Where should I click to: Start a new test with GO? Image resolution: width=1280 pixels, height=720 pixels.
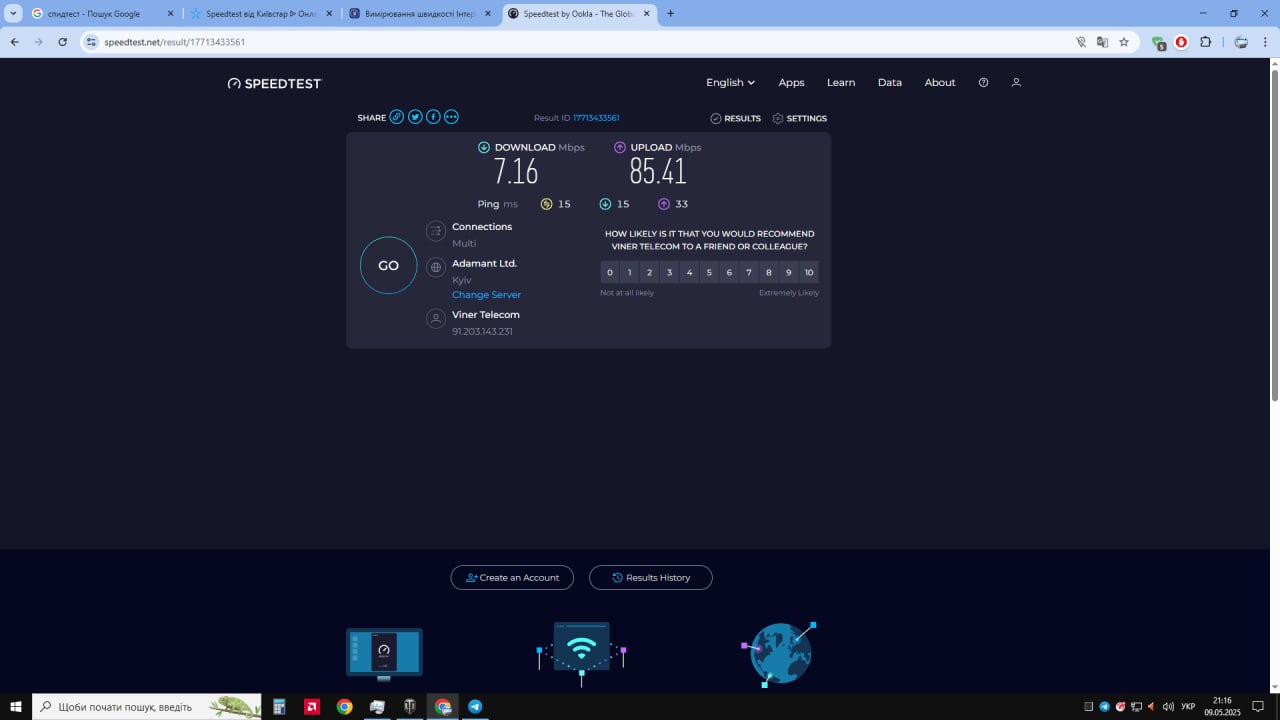point(388,265)
